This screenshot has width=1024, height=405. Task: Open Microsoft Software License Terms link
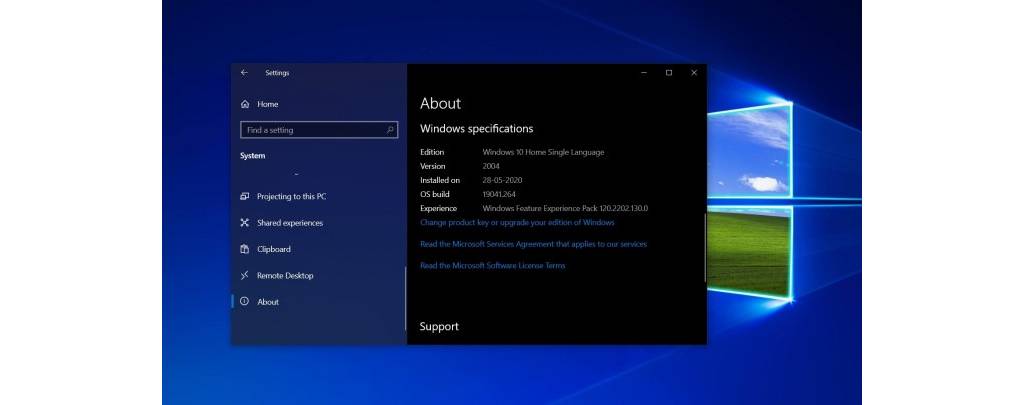pyautogui.click(x=492, y=265)
